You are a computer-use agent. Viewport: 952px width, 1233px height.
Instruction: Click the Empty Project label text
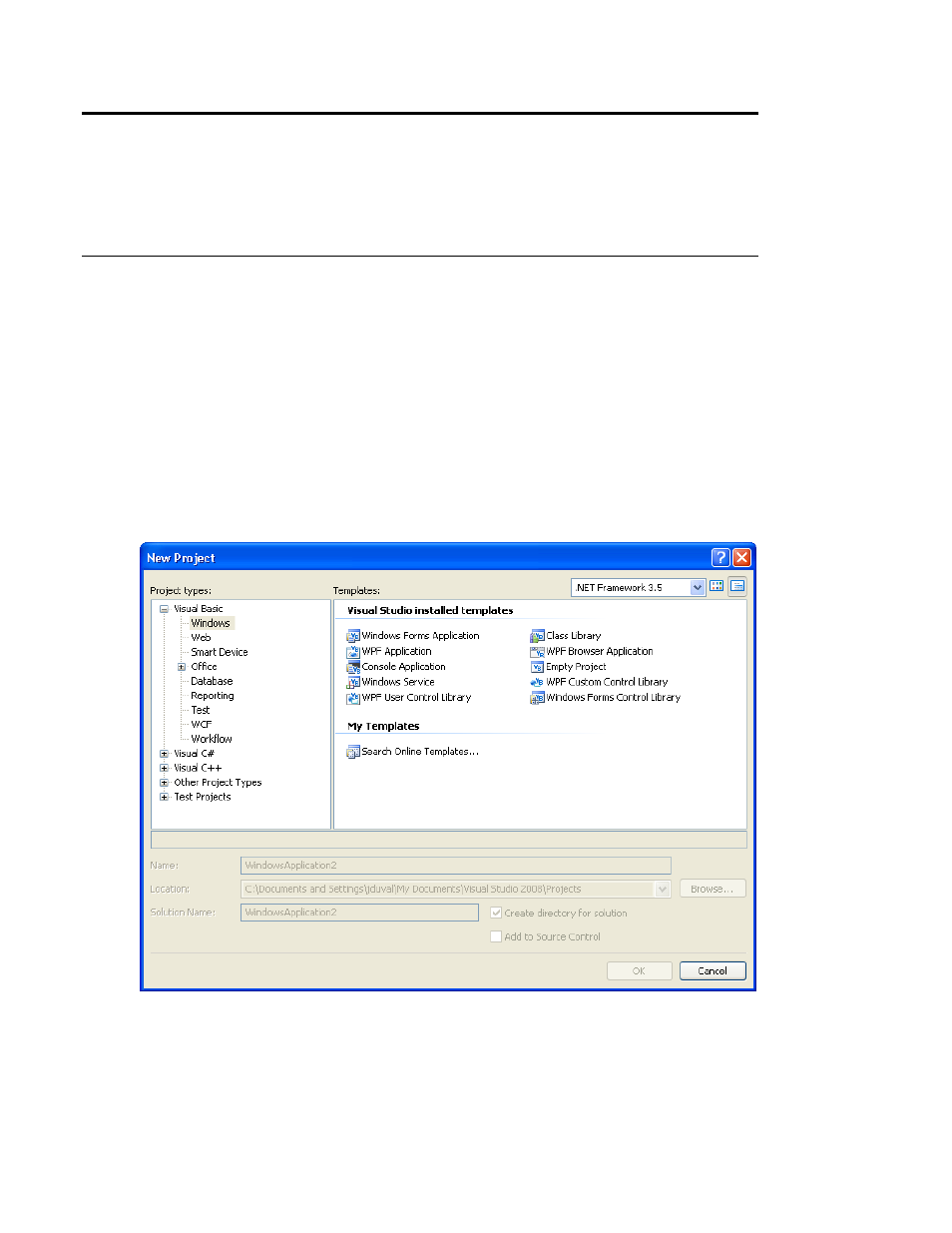coord(576,667)
